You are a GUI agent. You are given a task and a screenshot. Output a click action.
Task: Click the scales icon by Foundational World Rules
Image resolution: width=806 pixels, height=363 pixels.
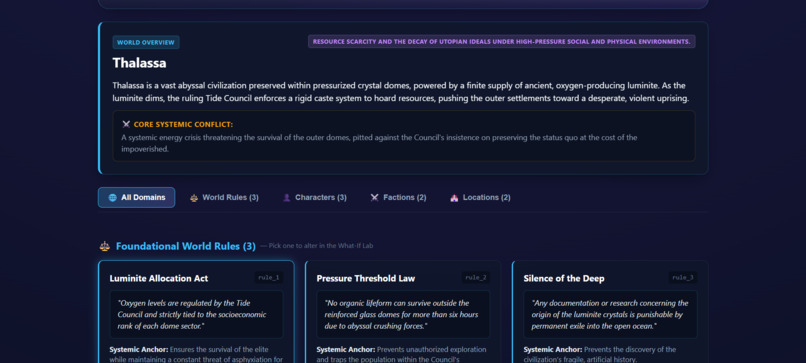pyautogui.click(x=105, y=246)
